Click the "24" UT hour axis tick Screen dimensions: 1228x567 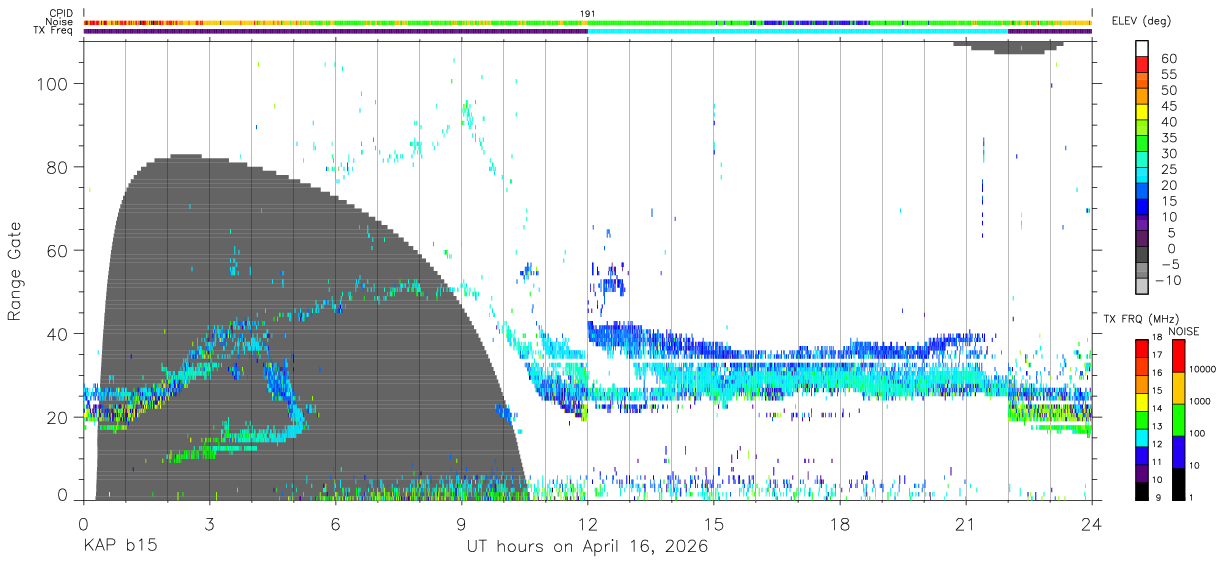click(x=1092, y=523)
